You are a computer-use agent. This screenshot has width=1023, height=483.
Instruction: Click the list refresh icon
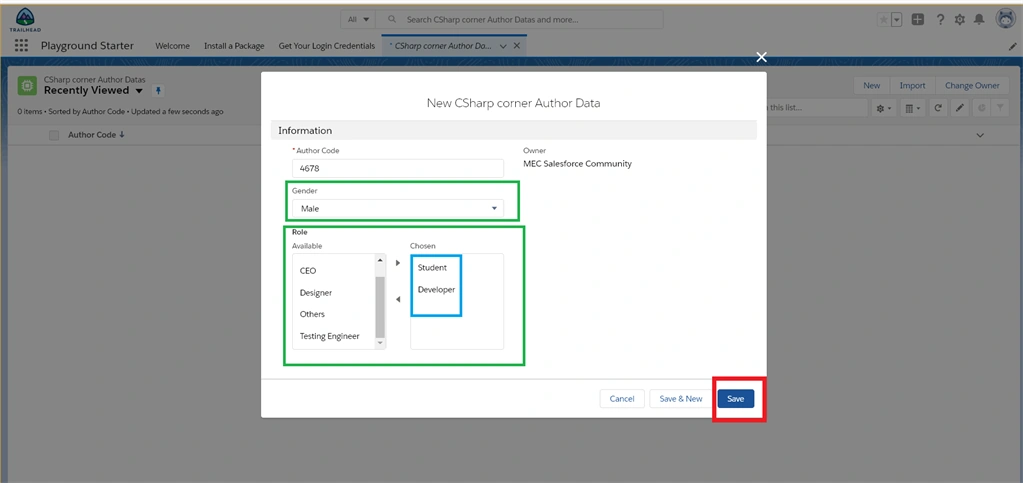938,108
